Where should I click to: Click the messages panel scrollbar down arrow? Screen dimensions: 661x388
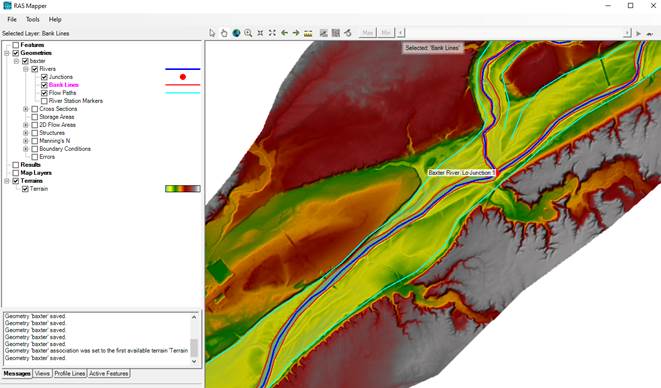(194, 361)
